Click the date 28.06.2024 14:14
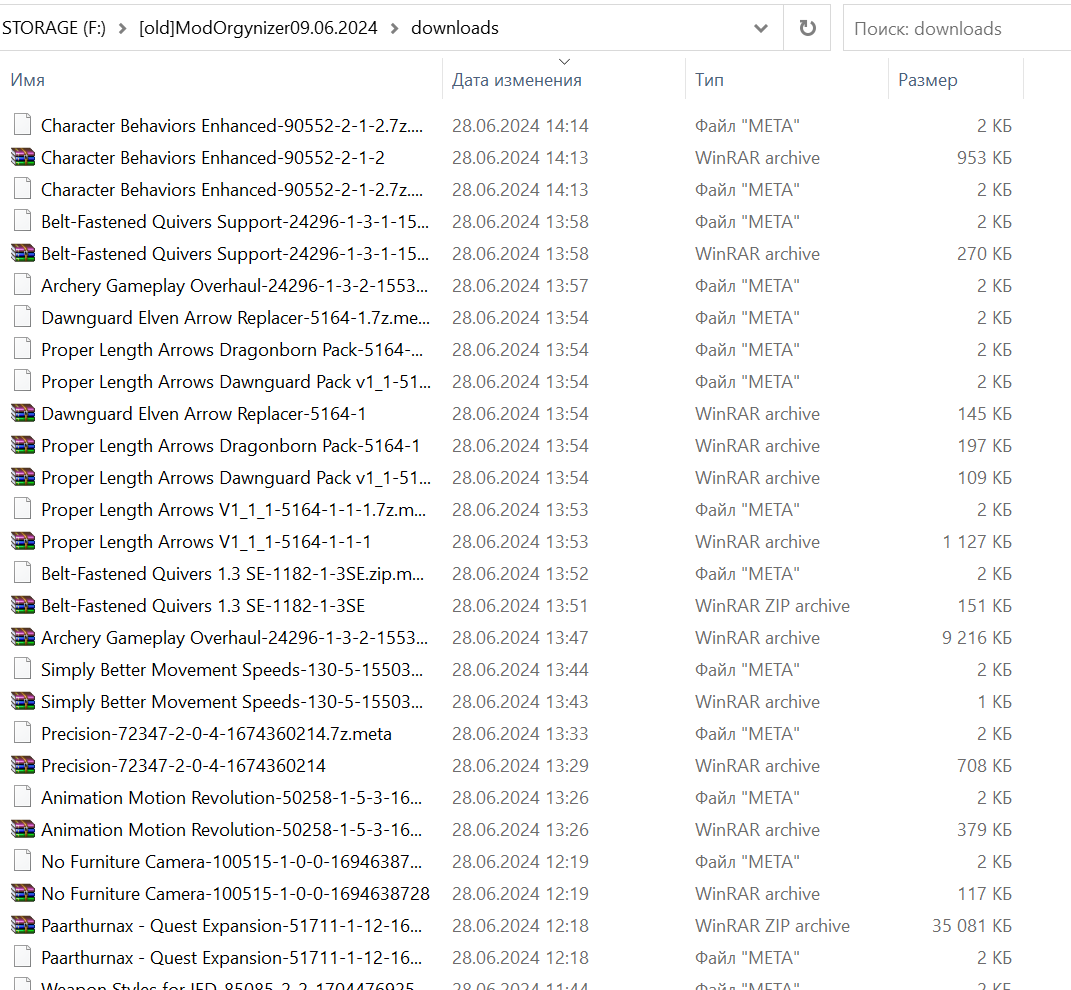The width and height of the screenshot is (1071, 990). [520, 126]
